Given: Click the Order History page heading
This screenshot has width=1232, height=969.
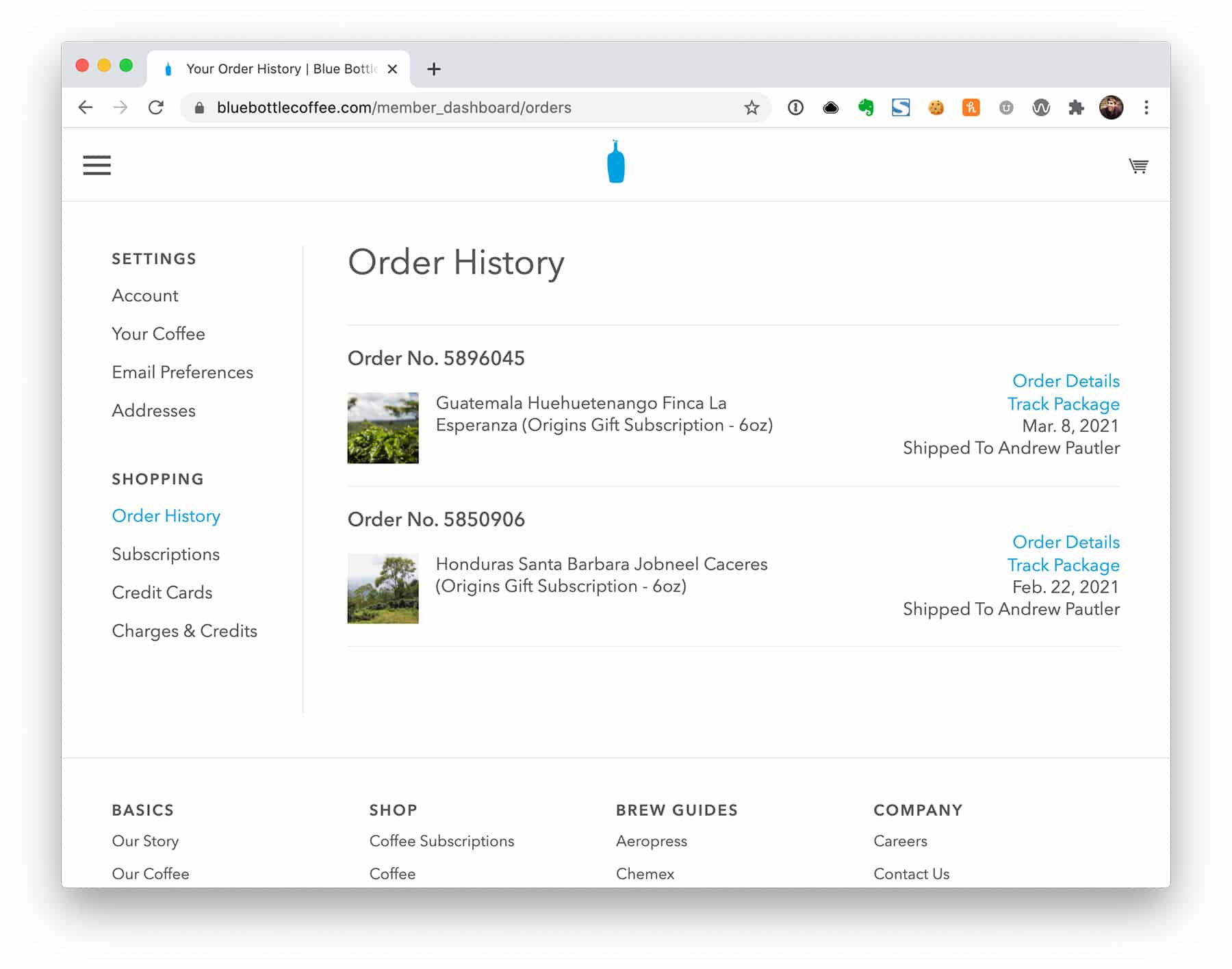Looking at the screenshot, I should [456, 263].
